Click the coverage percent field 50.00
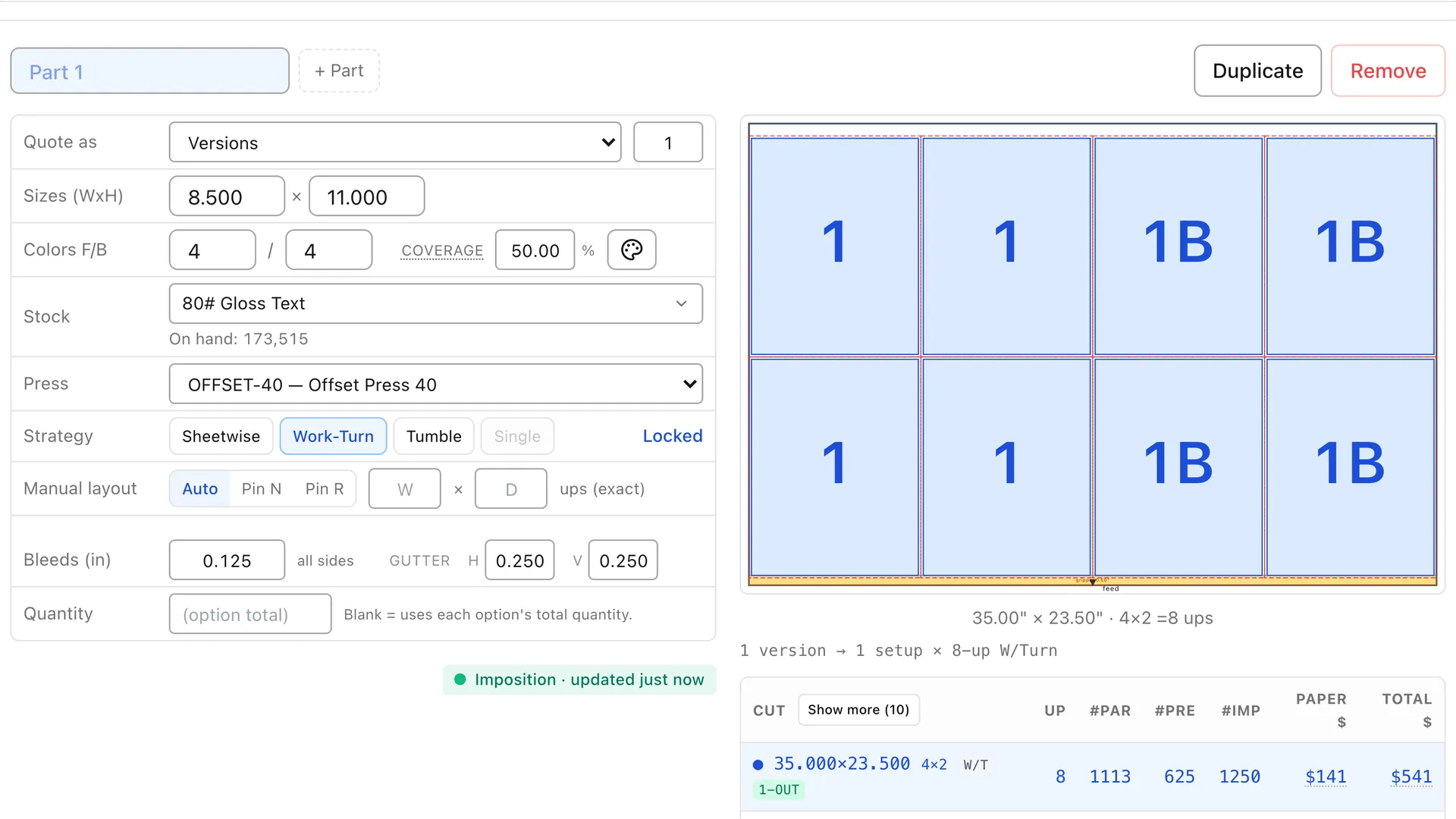 [535, 250]
